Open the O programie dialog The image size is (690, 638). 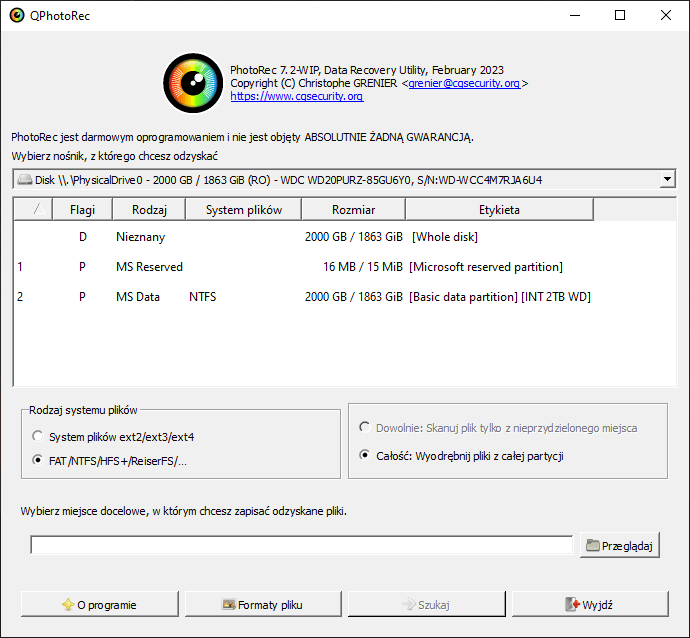tap(100, 605)
